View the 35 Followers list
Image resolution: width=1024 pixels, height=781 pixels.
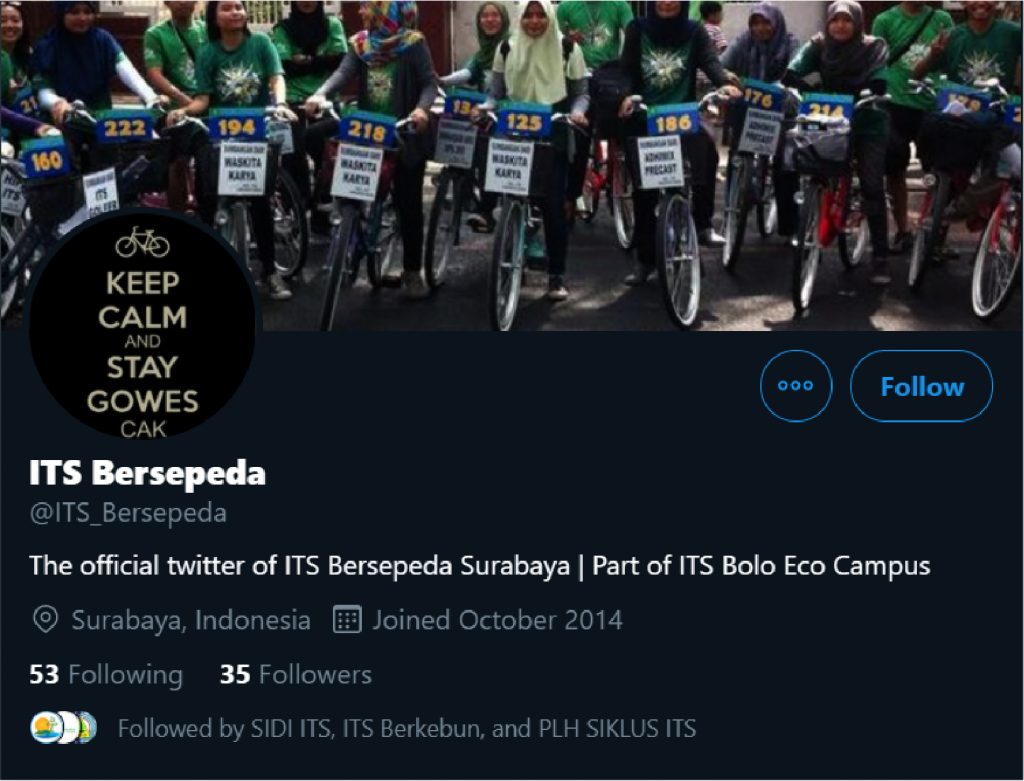pos(296,675)
